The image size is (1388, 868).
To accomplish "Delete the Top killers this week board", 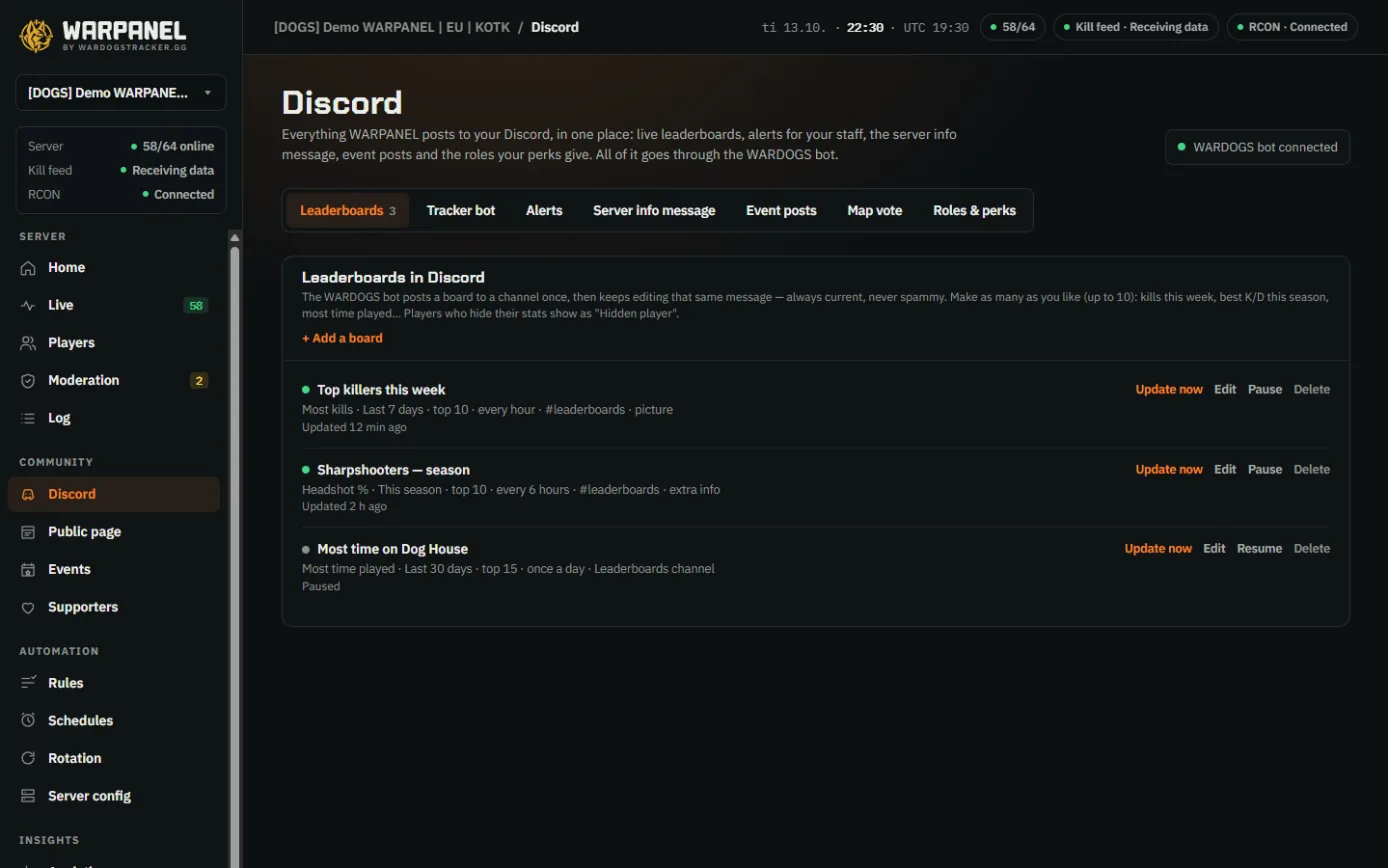I will tap(1312, 390).
